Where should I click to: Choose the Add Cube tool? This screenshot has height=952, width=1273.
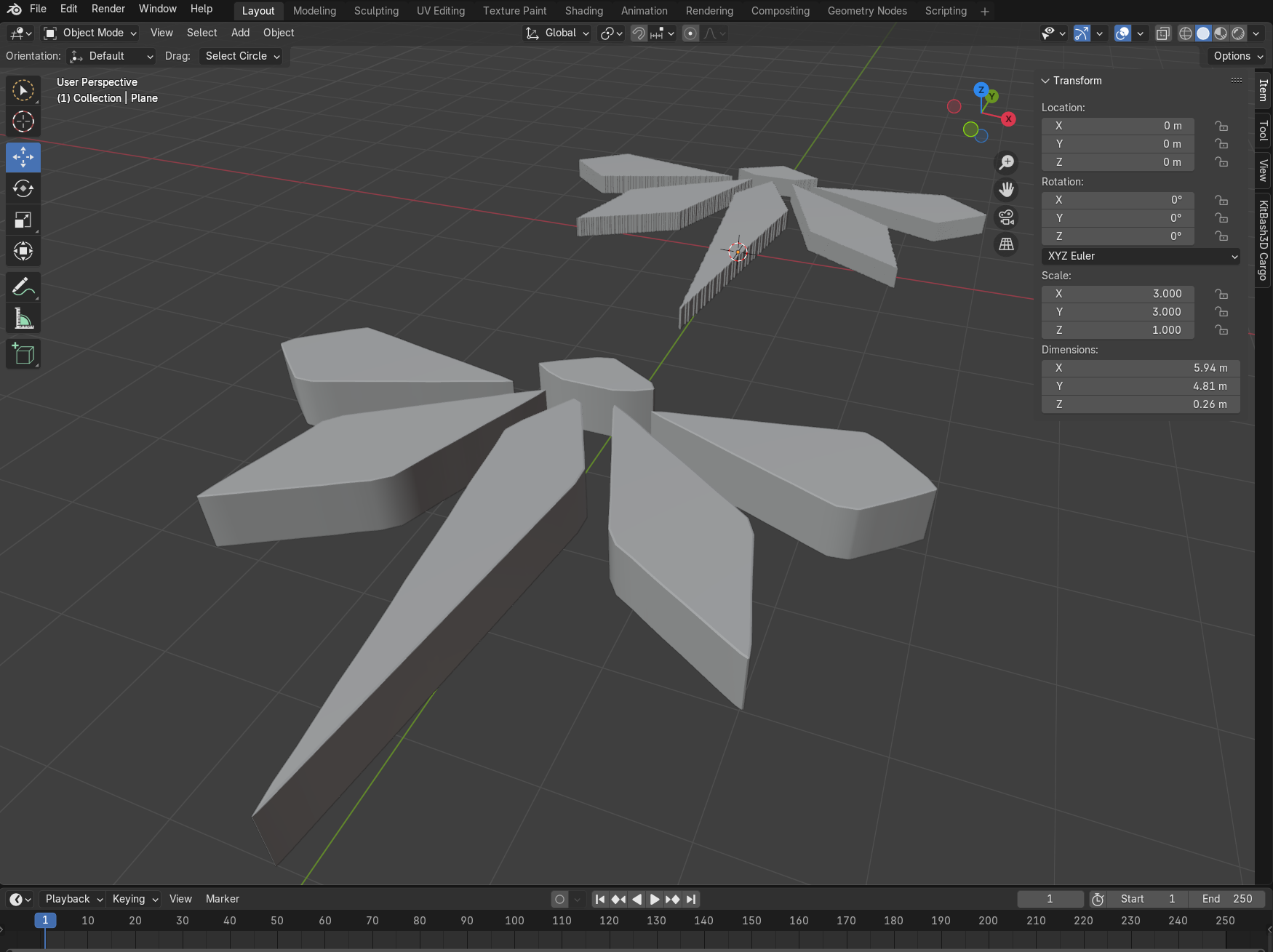point(23,354)
